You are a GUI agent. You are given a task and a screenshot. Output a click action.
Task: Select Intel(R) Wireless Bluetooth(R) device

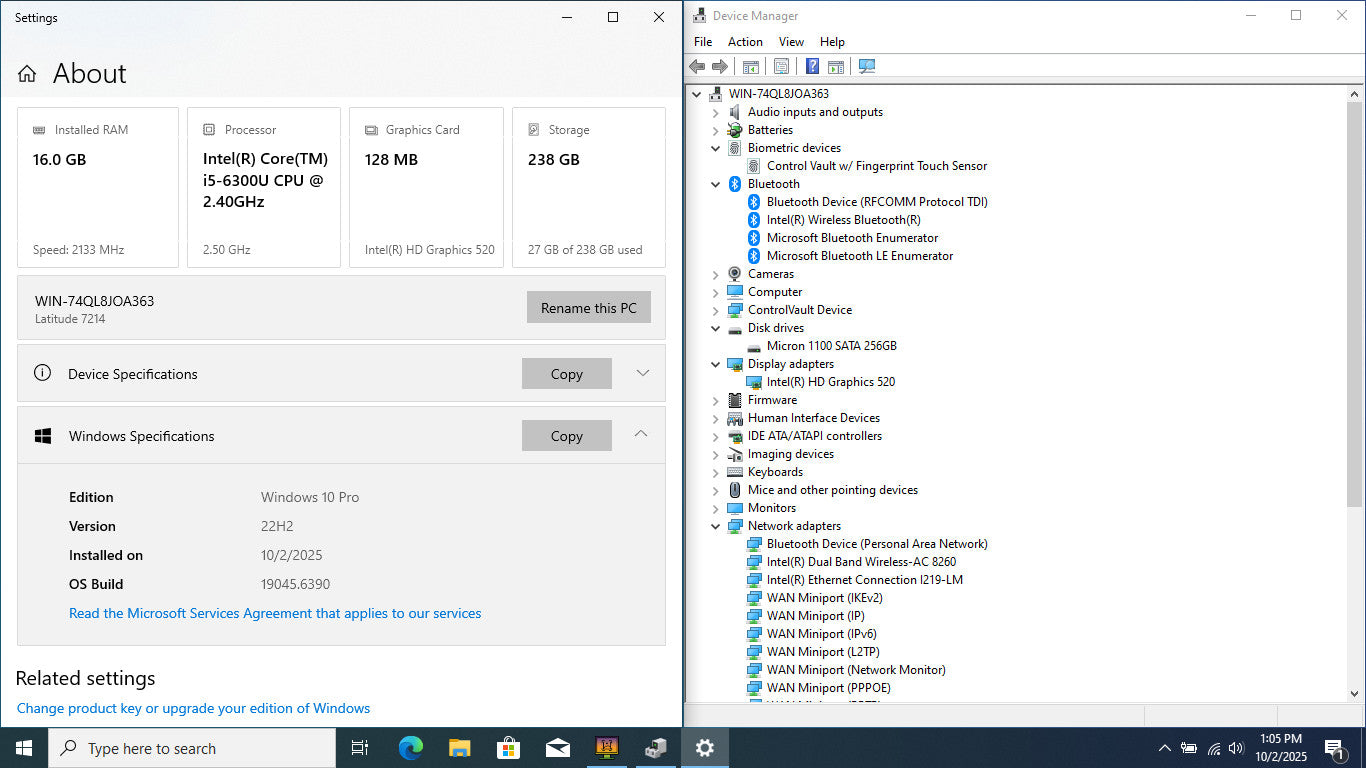point(843,220)
